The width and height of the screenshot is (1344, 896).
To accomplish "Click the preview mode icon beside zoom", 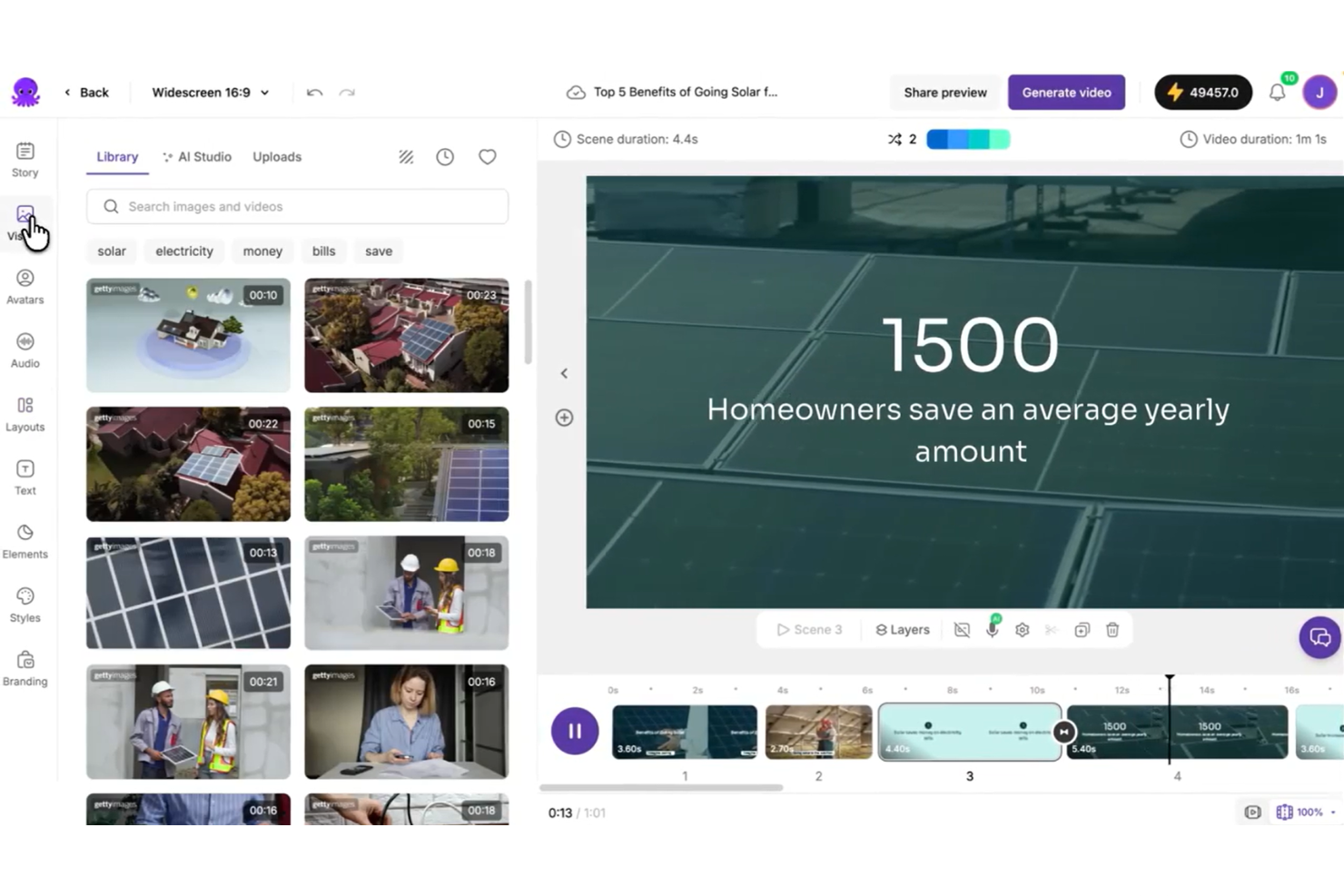I will (x=1253, y=812).
